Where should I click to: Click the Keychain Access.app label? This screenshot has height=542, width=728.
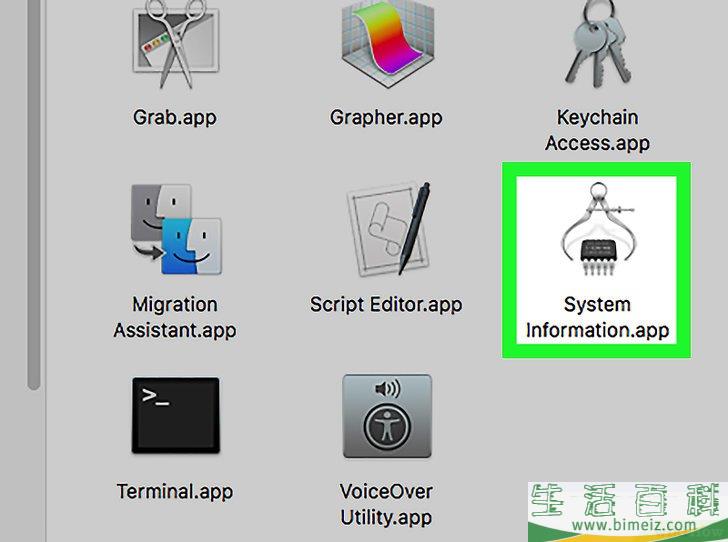click(x=598, y=131)
